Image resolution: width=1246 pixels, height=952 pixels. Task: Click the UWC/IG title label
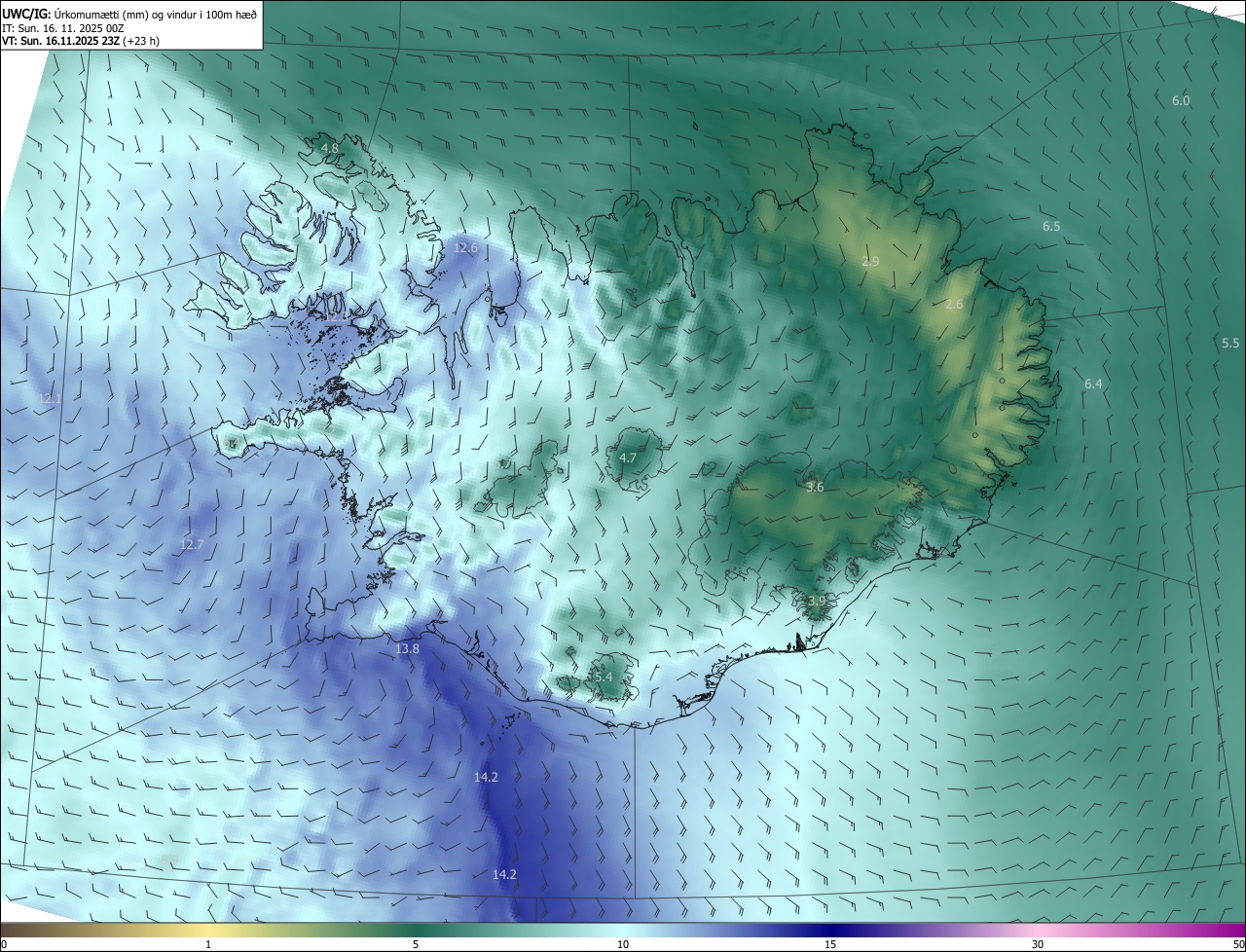[25, 14]
